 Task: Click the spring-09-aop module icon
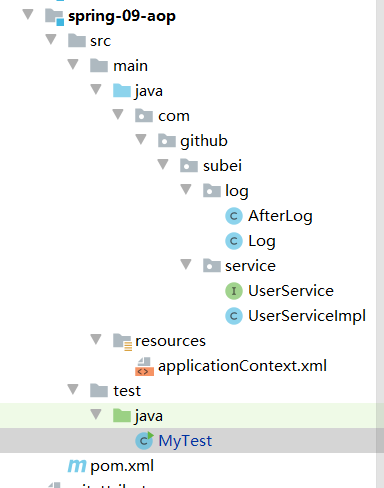[x=54, y=17]
